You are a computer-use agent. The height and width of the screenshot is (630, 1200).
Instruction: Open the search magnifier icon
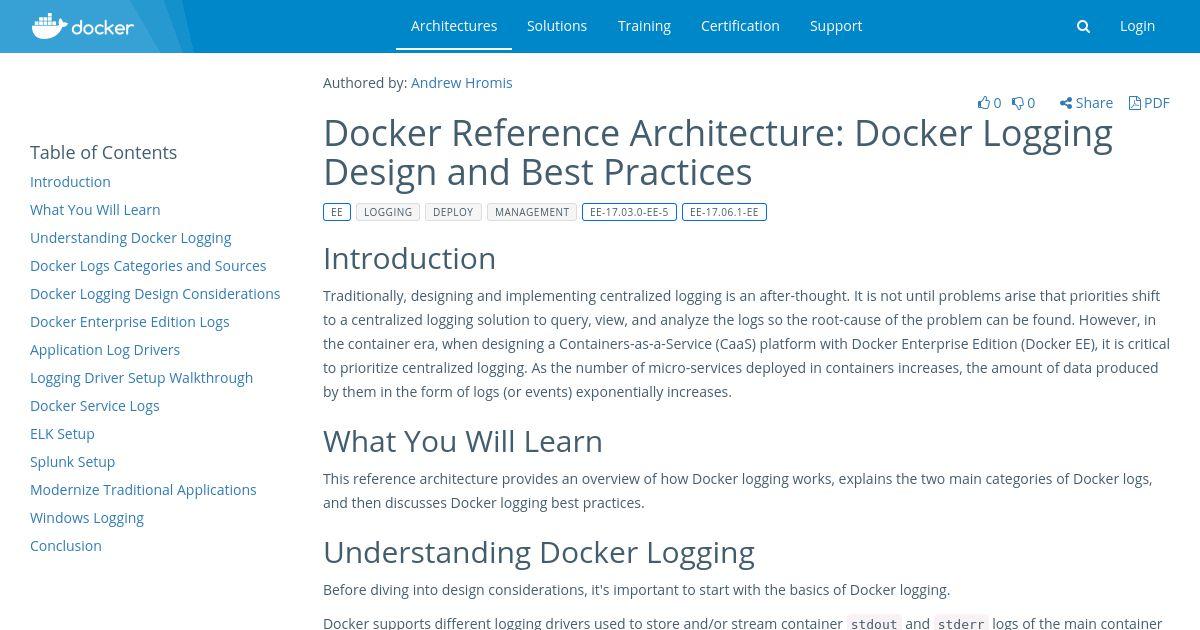tap(1083, 27)
